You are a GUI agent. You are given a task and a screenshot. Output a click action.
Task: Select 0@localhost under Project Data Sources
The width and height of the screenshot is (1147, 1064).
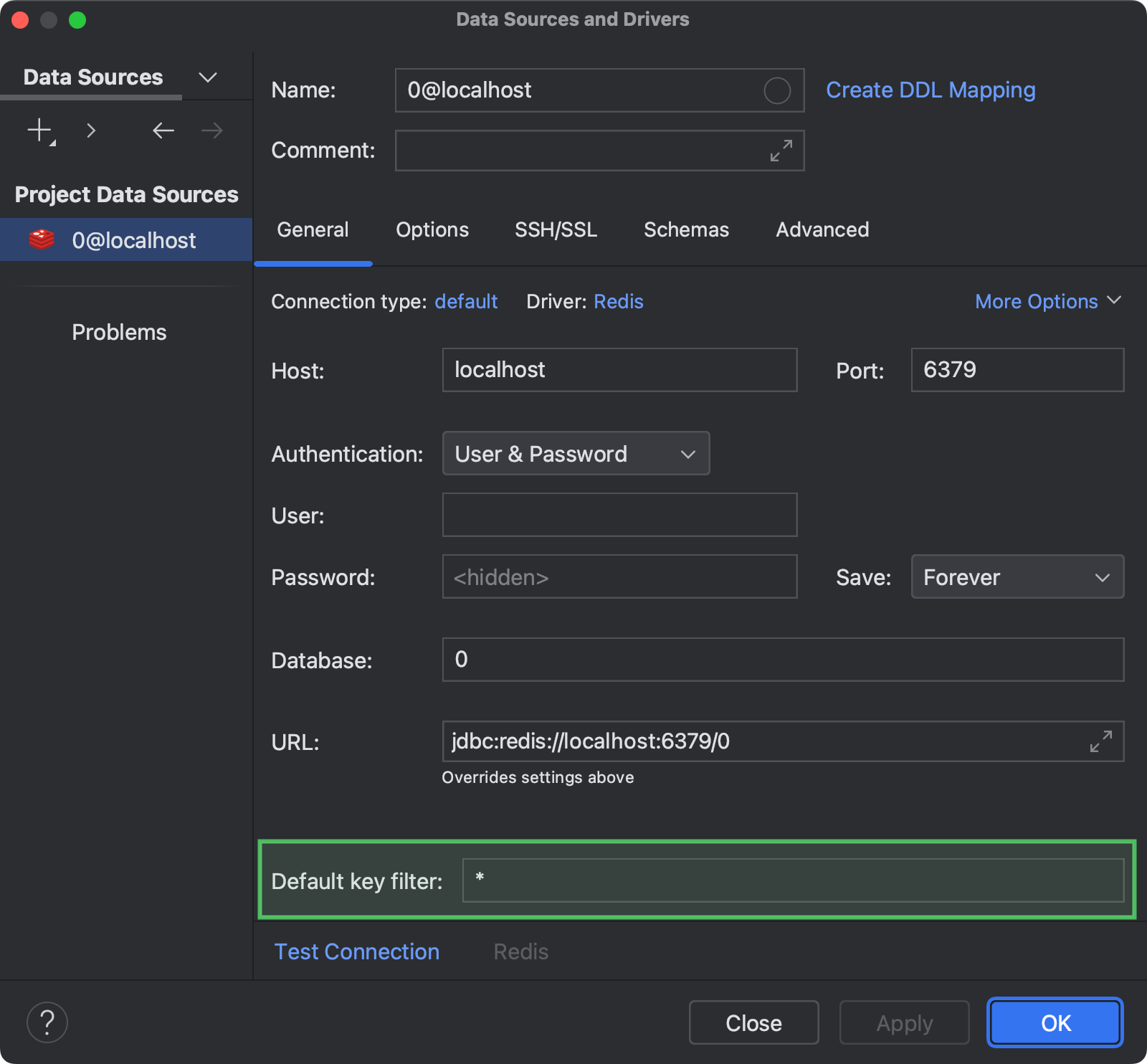coord(134,239)
